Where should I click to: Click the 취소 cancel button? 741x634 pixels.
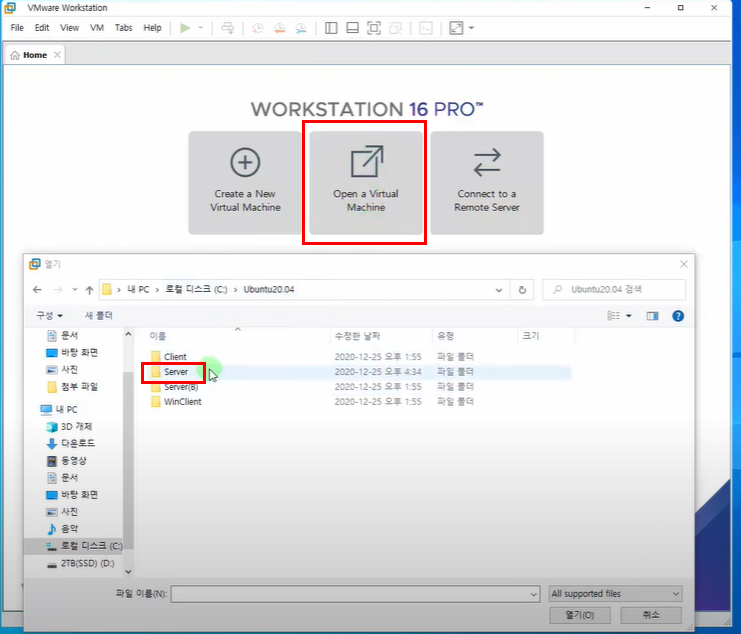coord(651,615)
